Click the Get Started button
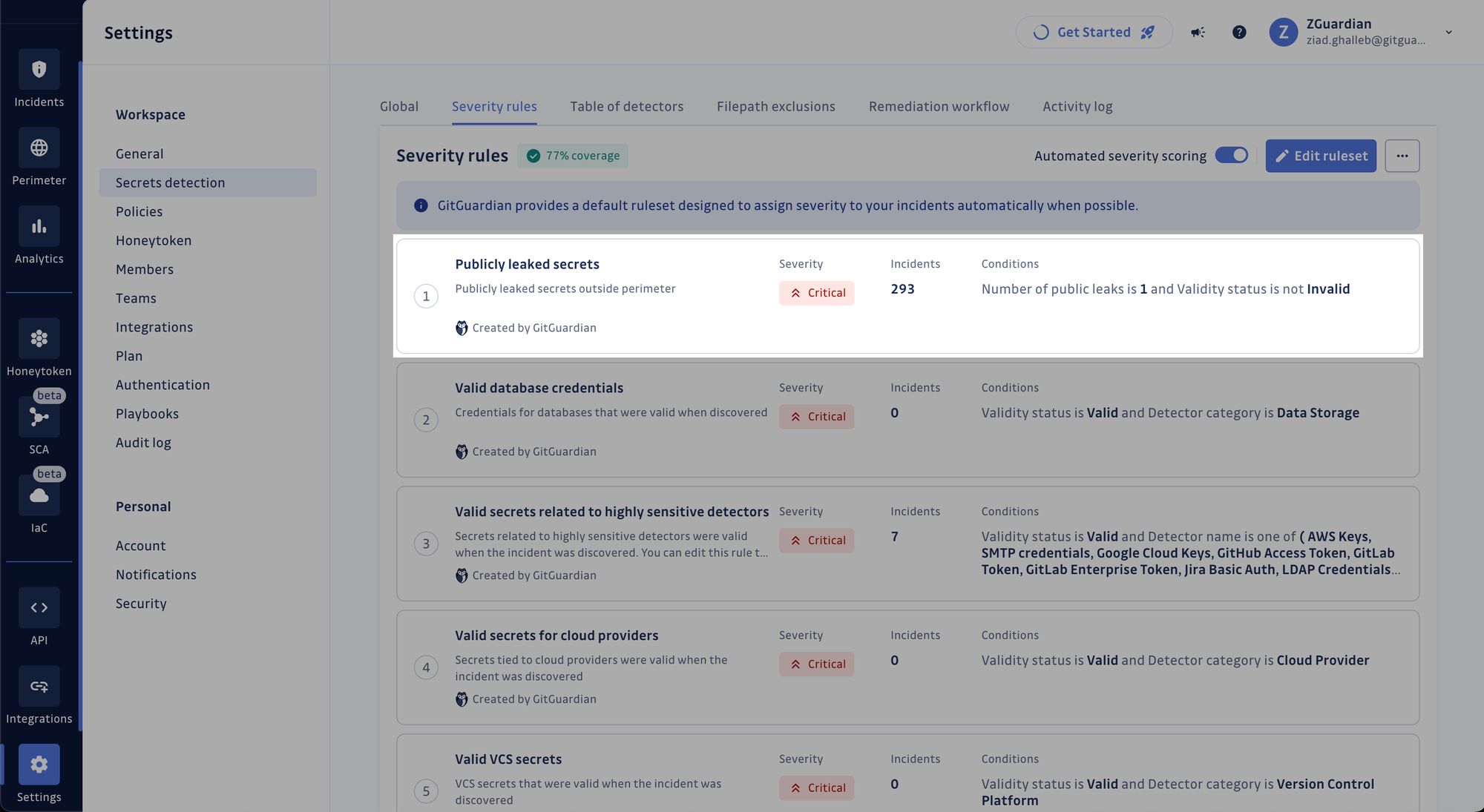 click(1094, 32)
